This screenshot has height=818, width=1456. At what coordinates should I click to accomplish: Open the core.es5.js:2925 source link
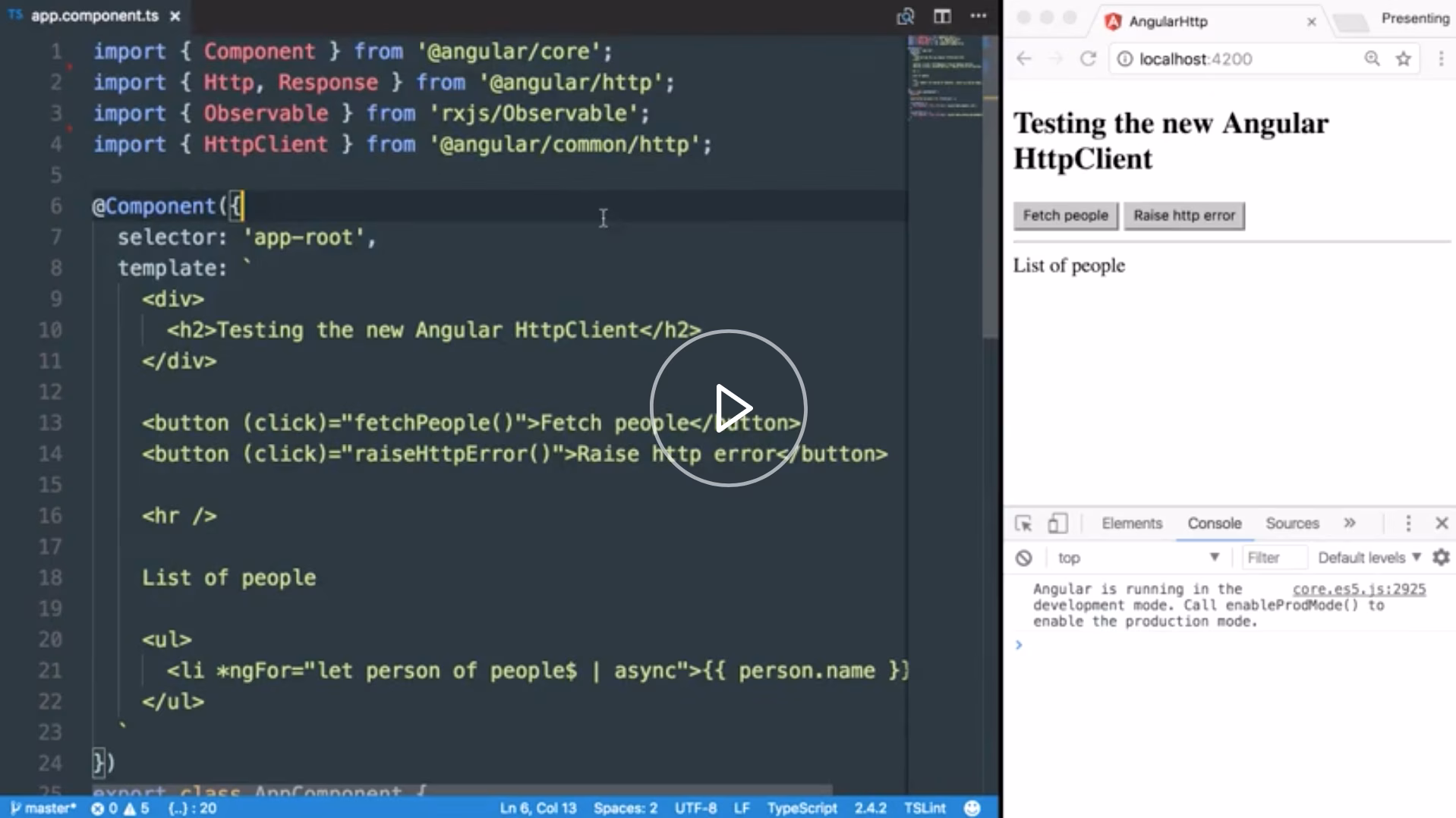point(1359,589)
